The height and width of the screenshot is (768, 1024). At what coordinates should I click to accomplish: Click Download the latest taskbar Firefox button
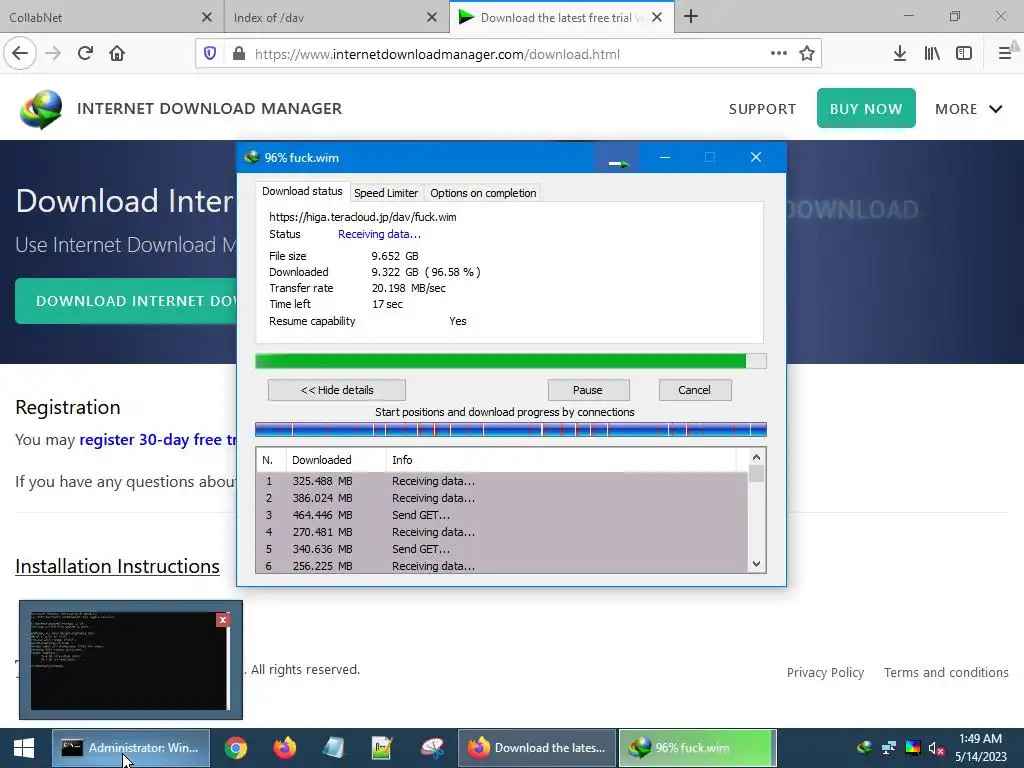point(537,748)
